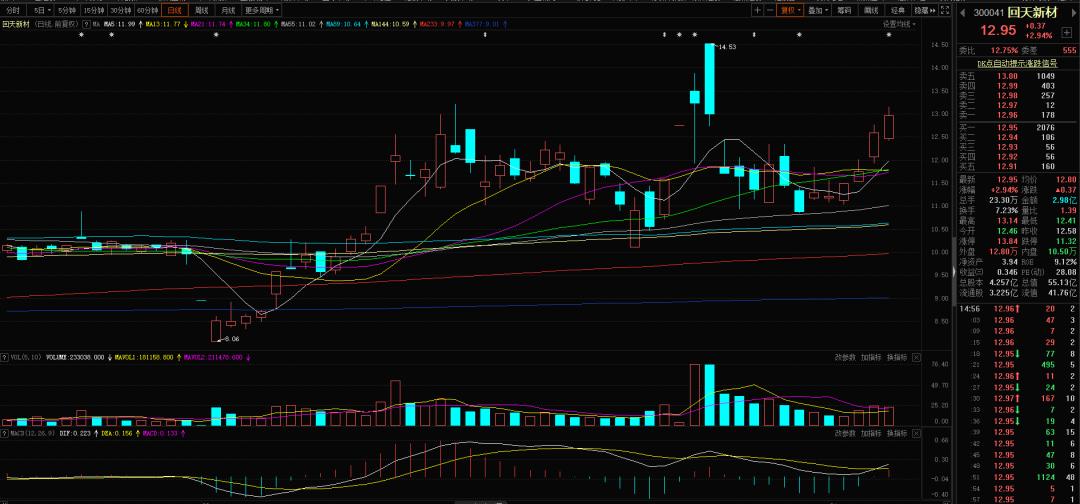
Task: Switch to 5分钟 chart period
Action: tap(67, 10)
